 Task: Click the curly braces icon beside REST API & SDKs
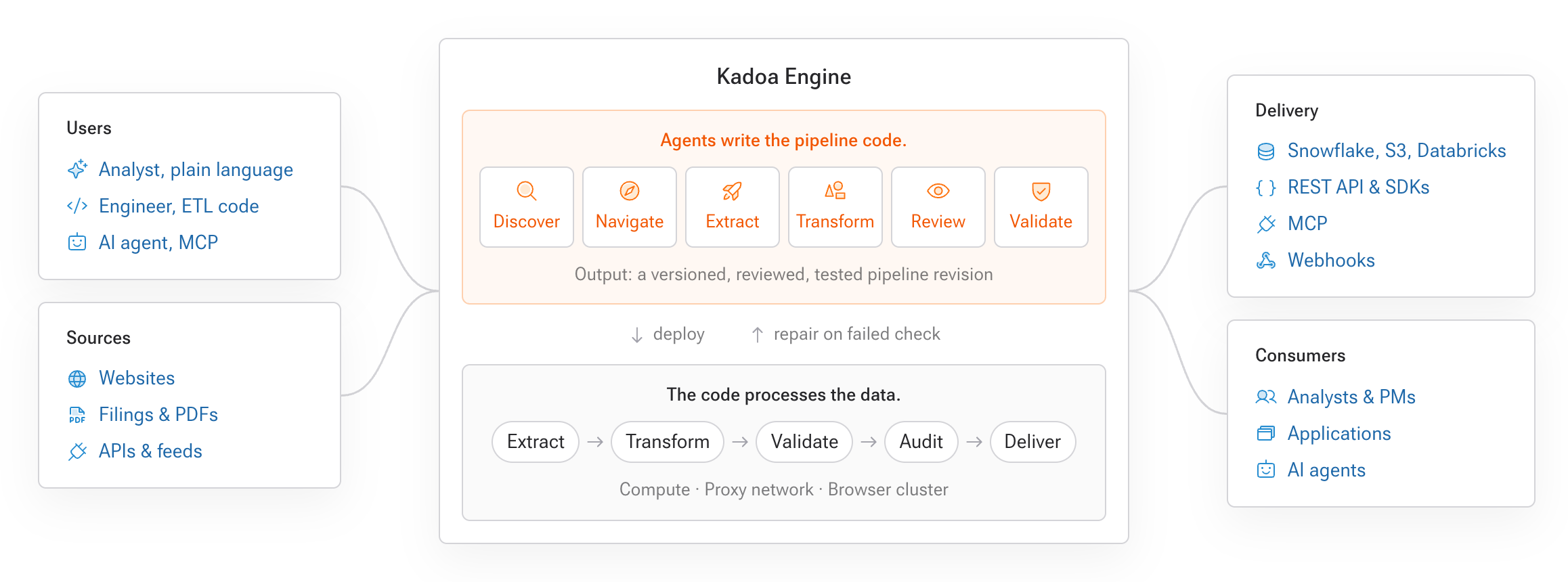tap(1266, 187)
